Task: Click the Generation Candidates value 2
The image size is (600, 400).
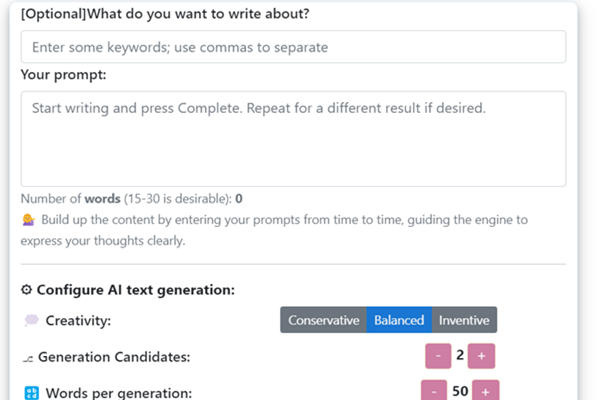Action: tap(460, 356)
